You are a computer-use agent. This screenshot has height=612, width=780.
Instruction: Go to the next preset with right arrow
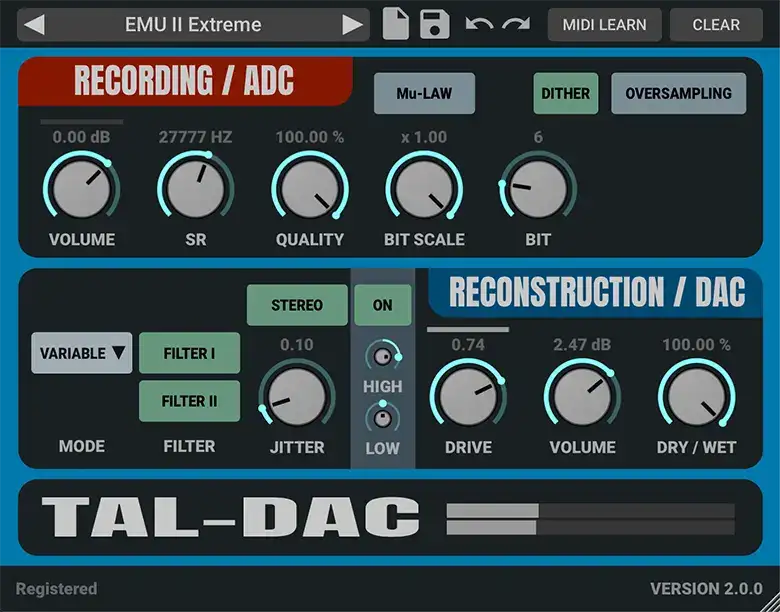point(352,24)
